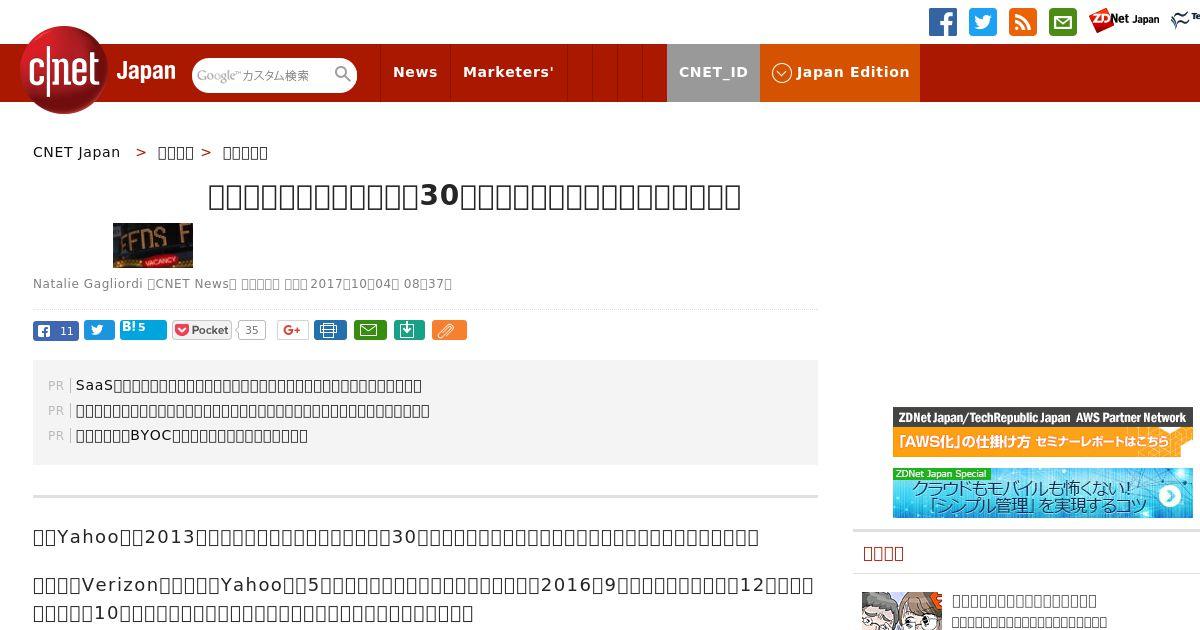Click the Pocket count bubble showing 35
This screenshot has height=630, width=1200.
(252, 330)
